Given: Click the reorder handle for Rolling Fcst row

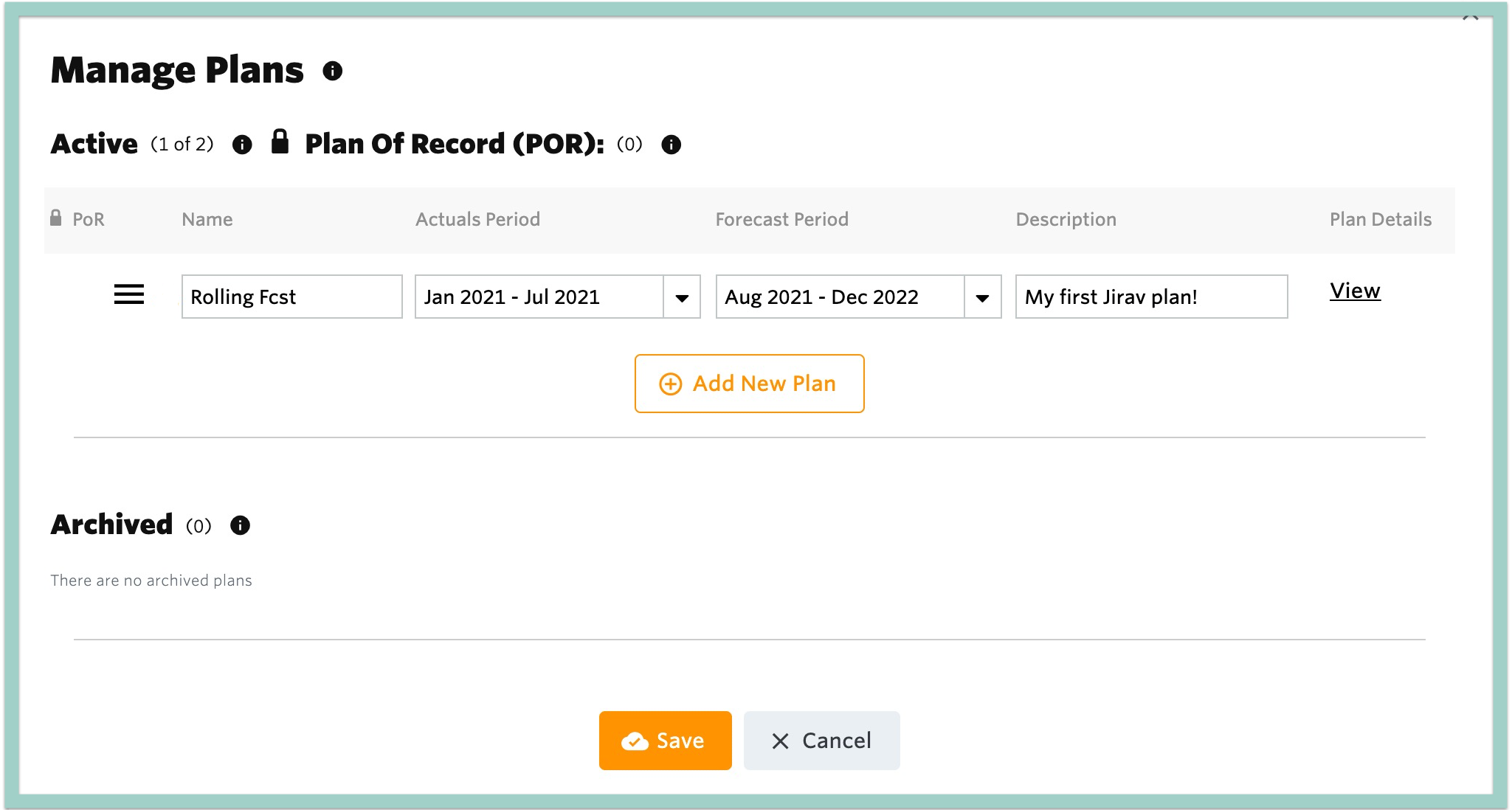Looking at the screenshot, I should 128,295.
